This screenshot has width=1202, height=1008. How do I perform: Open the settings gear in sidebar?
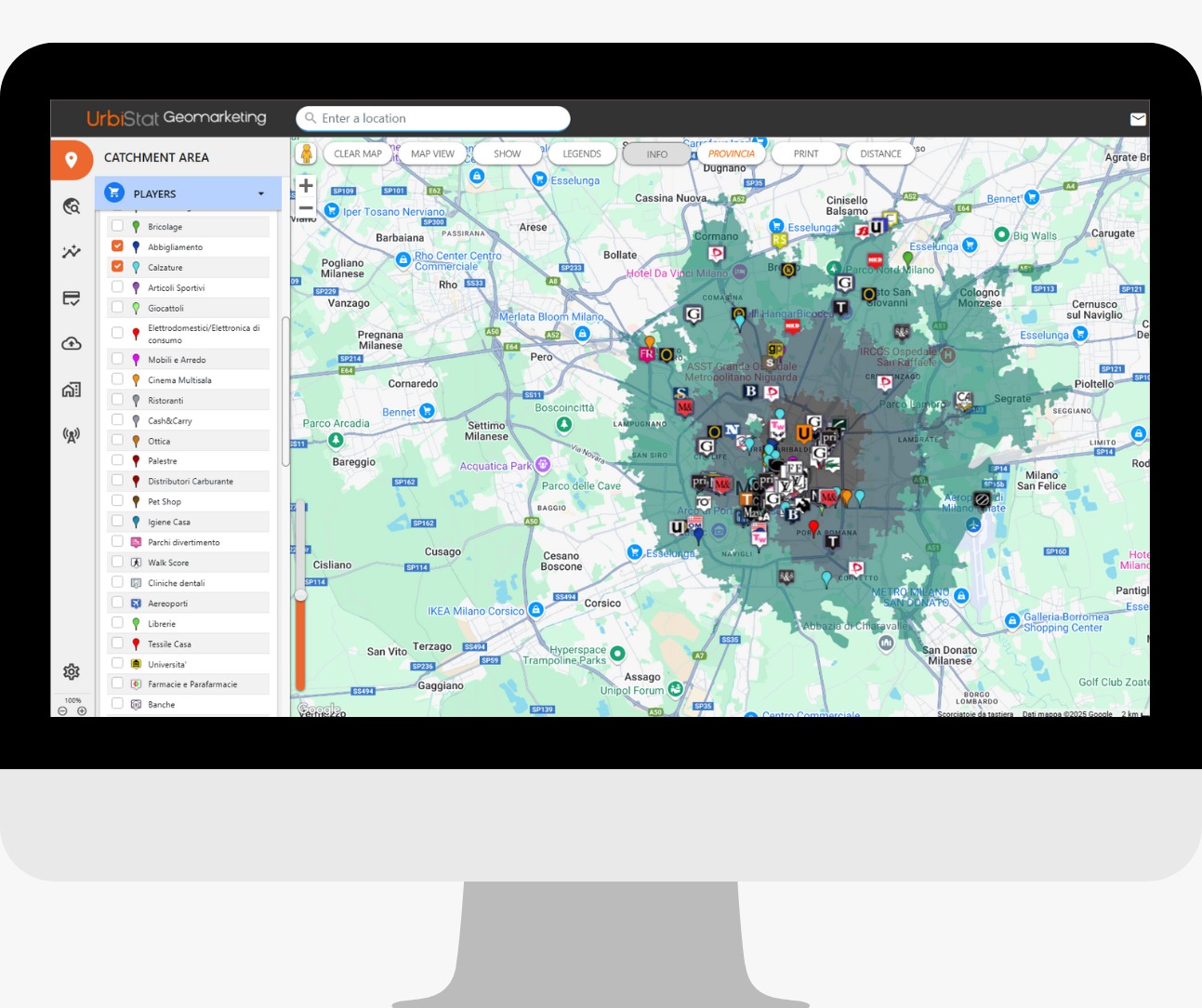pyautogui.click(x=72, y=671)
